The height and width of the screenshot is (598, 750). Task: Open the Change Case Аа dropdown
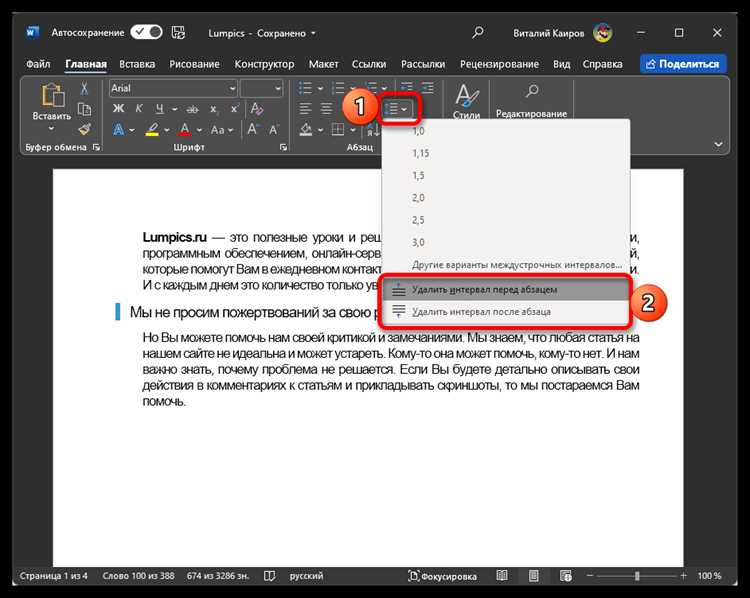tap(222, 130)
